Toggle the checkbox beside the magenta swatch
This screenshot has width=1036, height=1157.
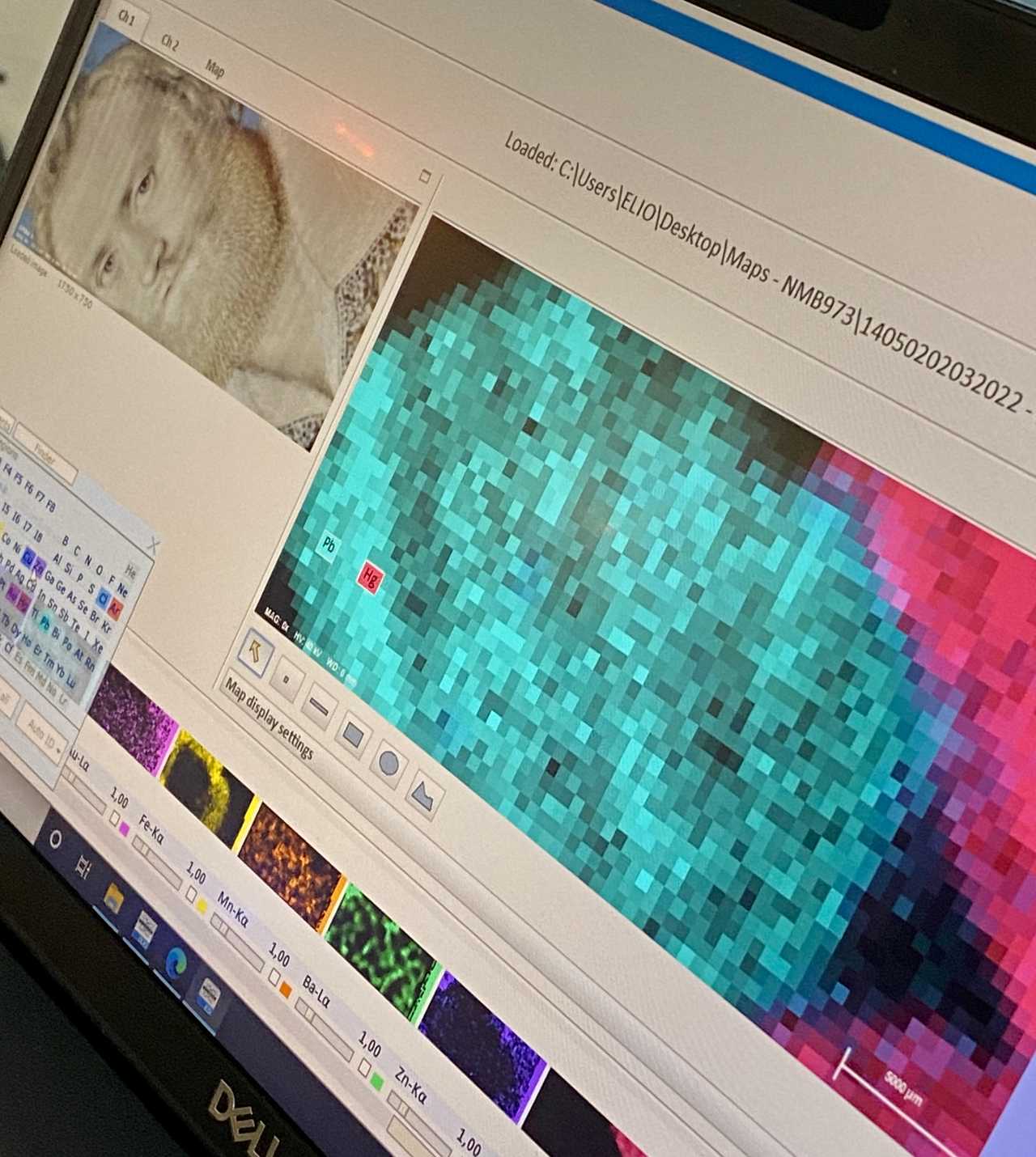coord(113,820)
